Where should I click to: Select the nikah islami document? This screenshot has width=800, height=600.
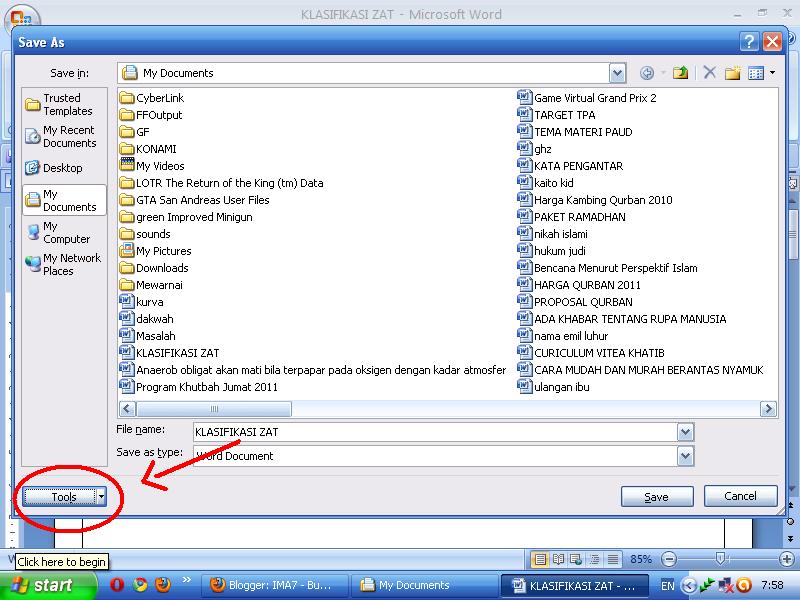point(553,234)
